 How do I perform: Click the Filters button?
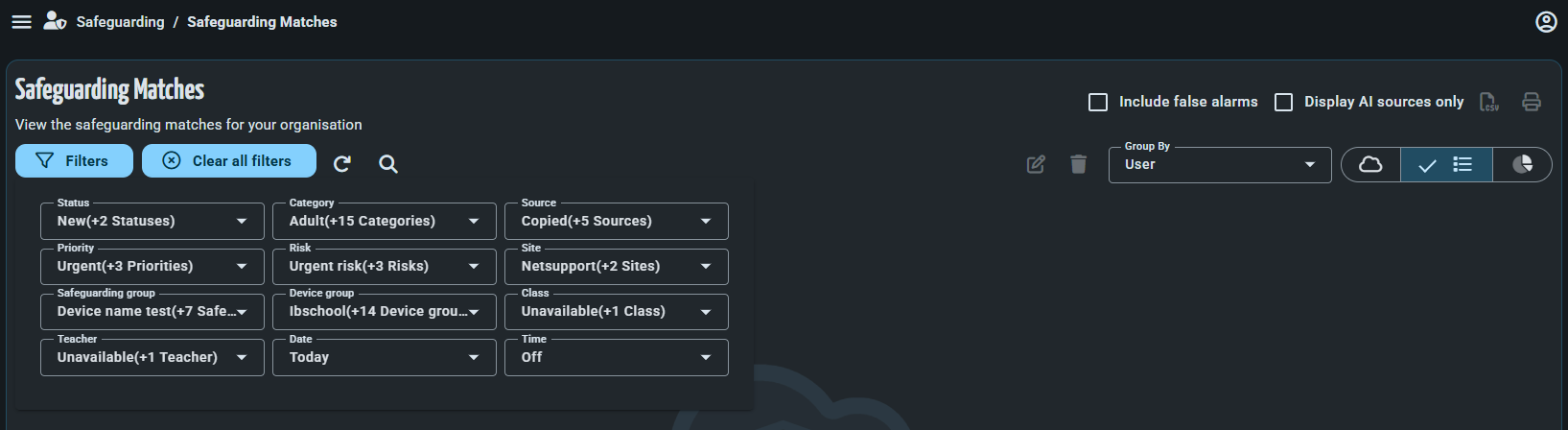[x=74, y=161]
